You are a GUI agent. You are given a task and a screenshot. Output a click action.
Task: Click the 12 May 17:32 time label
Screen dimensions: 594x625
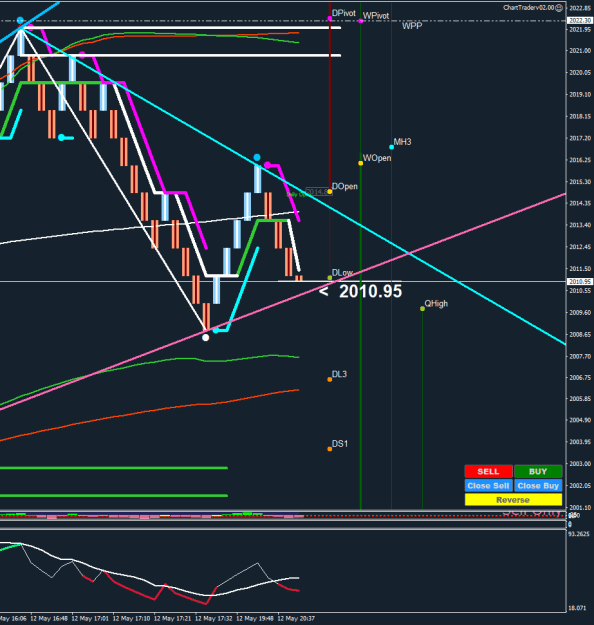214,619
